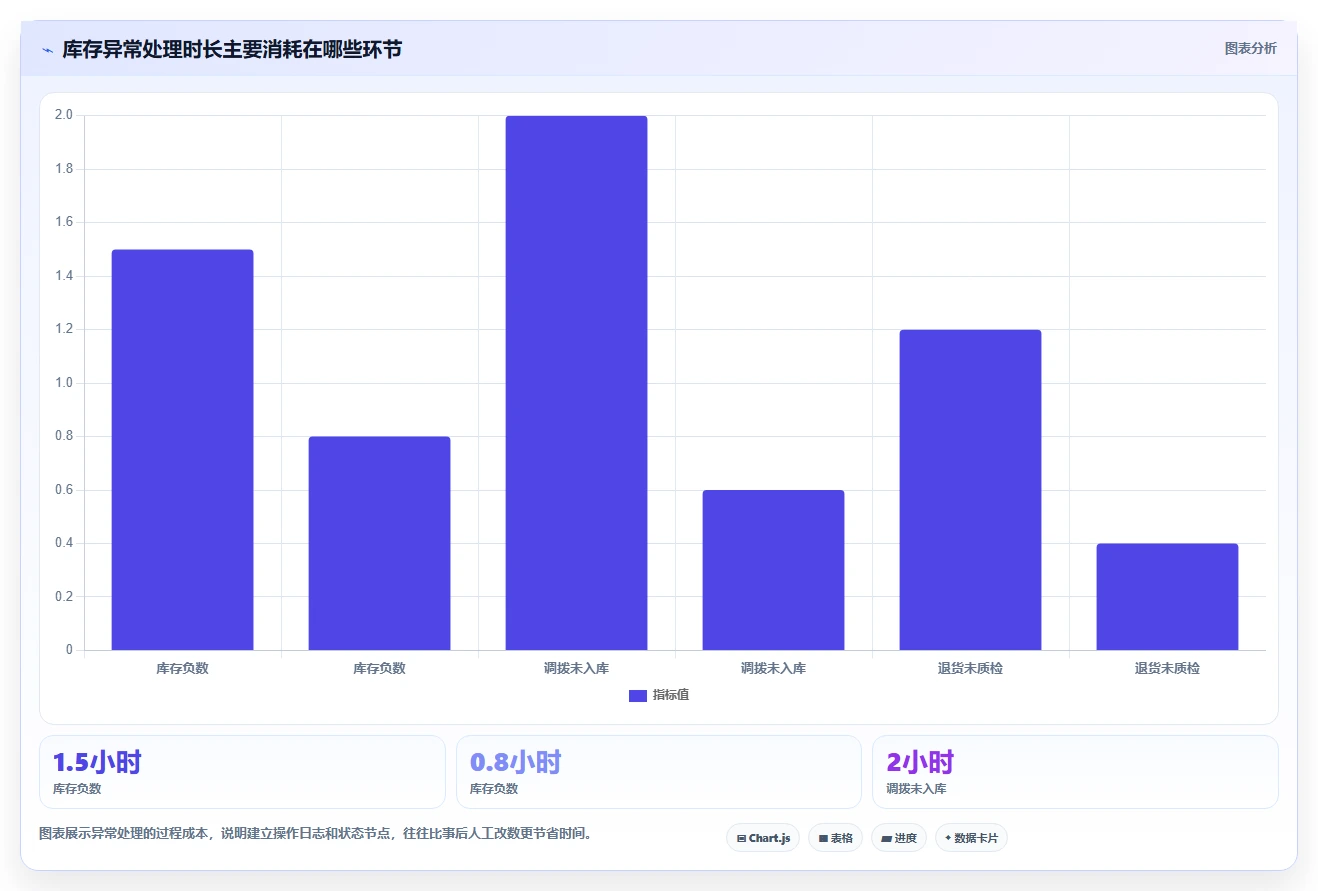
Task: Click x-axis label 调拨未入库 under the 2.0 bar
Action: (576, 668)
